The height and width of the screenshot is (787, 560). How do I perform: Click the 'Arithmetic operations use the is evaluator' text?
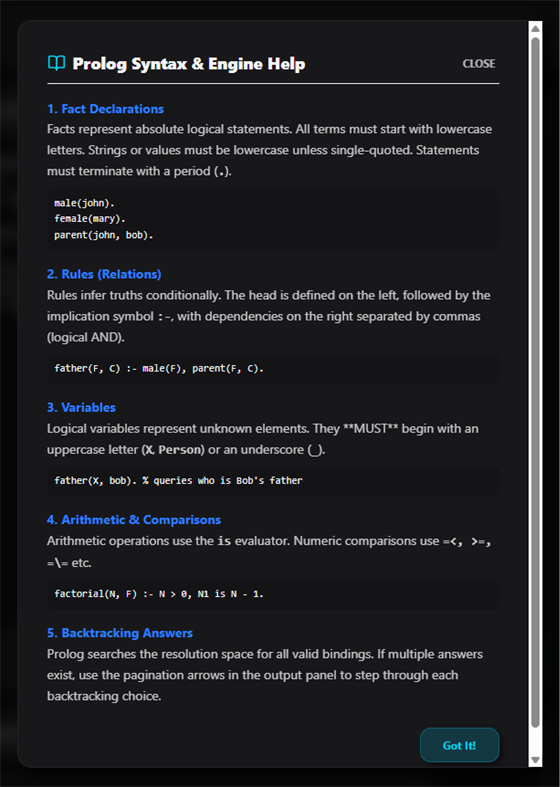[269, 552]
